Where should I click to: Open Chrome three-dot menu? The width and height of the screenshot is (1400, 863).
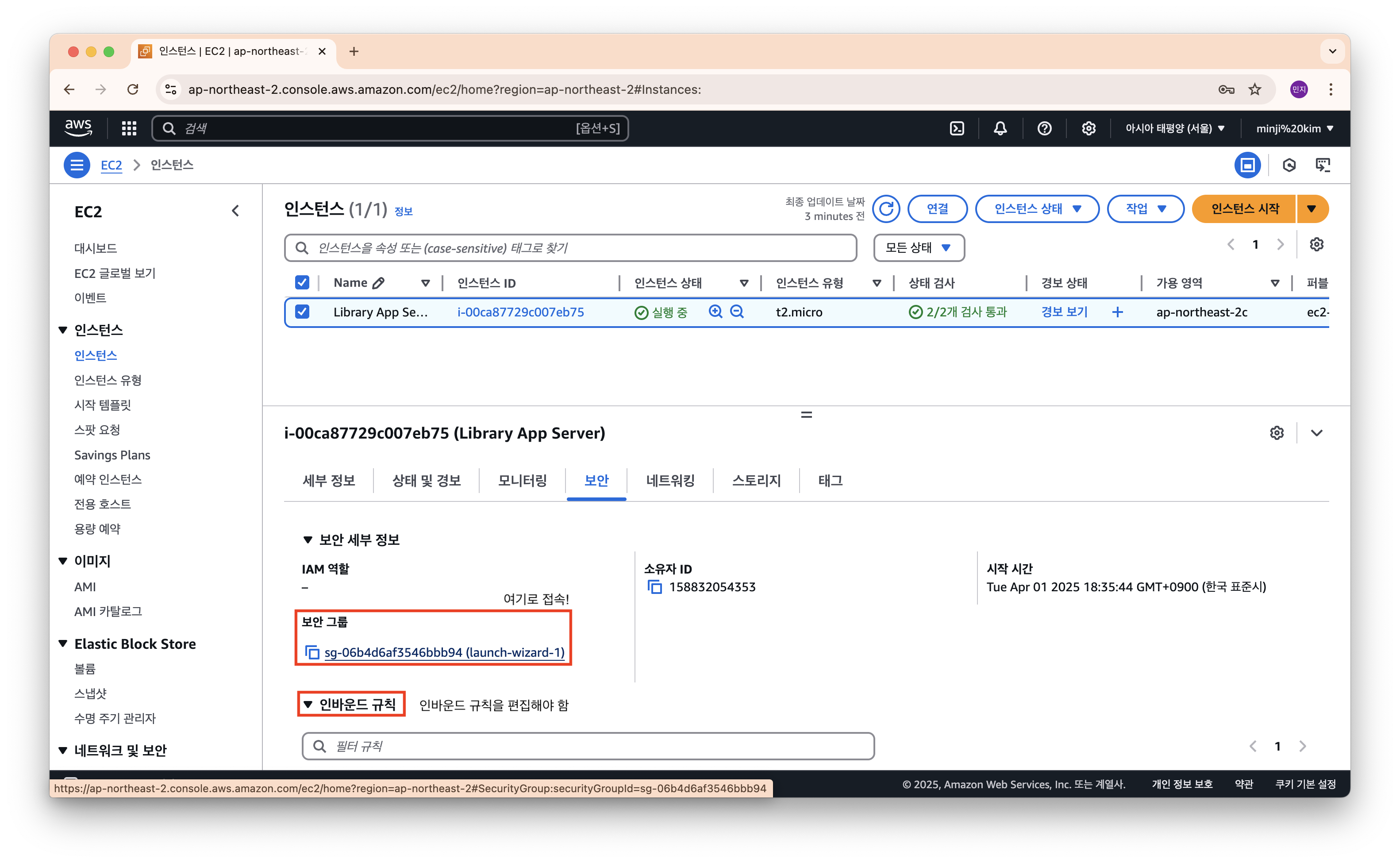pos(1331,89)
